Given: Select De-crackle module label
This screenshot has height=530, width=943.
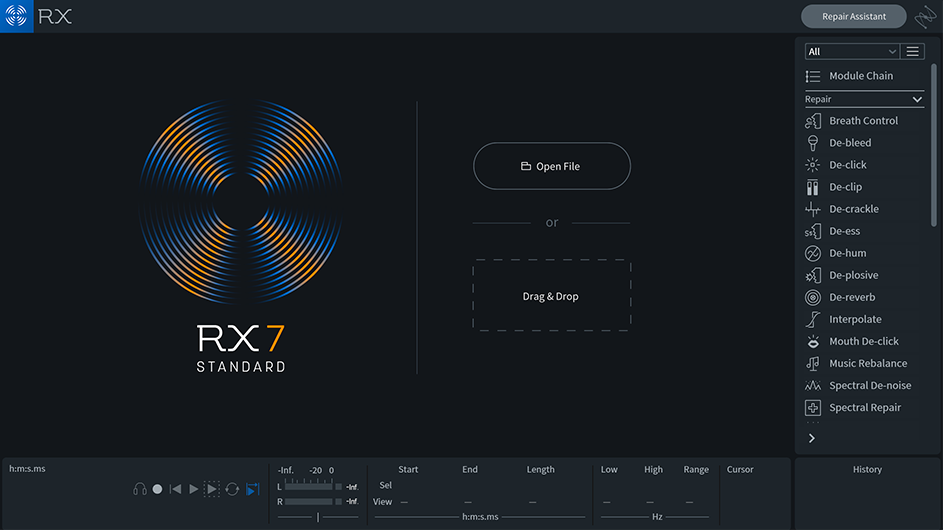Looking at the screenshot, I should tap(853, 209).
